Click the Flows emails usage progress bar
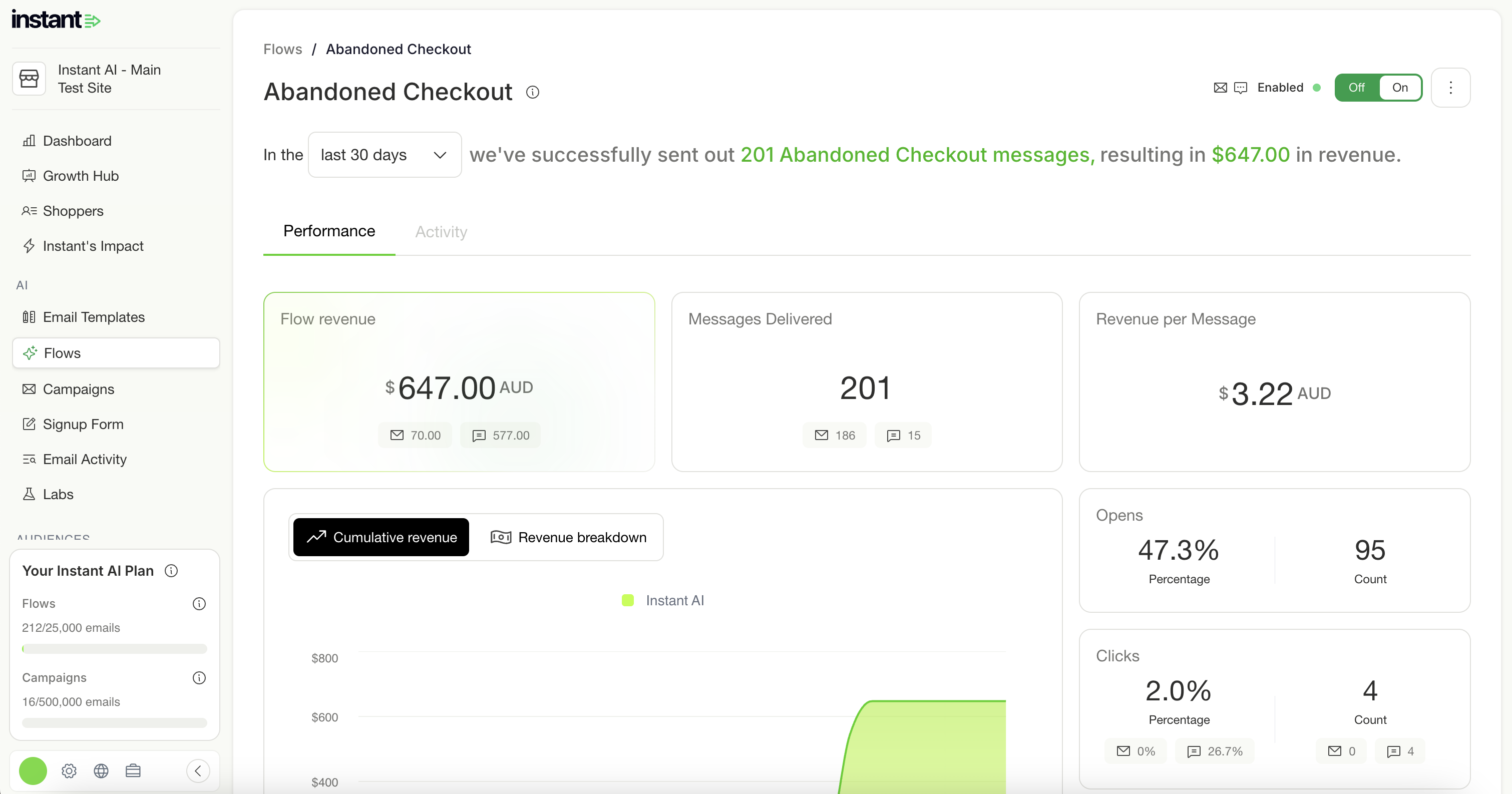The height and width of the screenshot is (794, 1512). click(115, 649)
